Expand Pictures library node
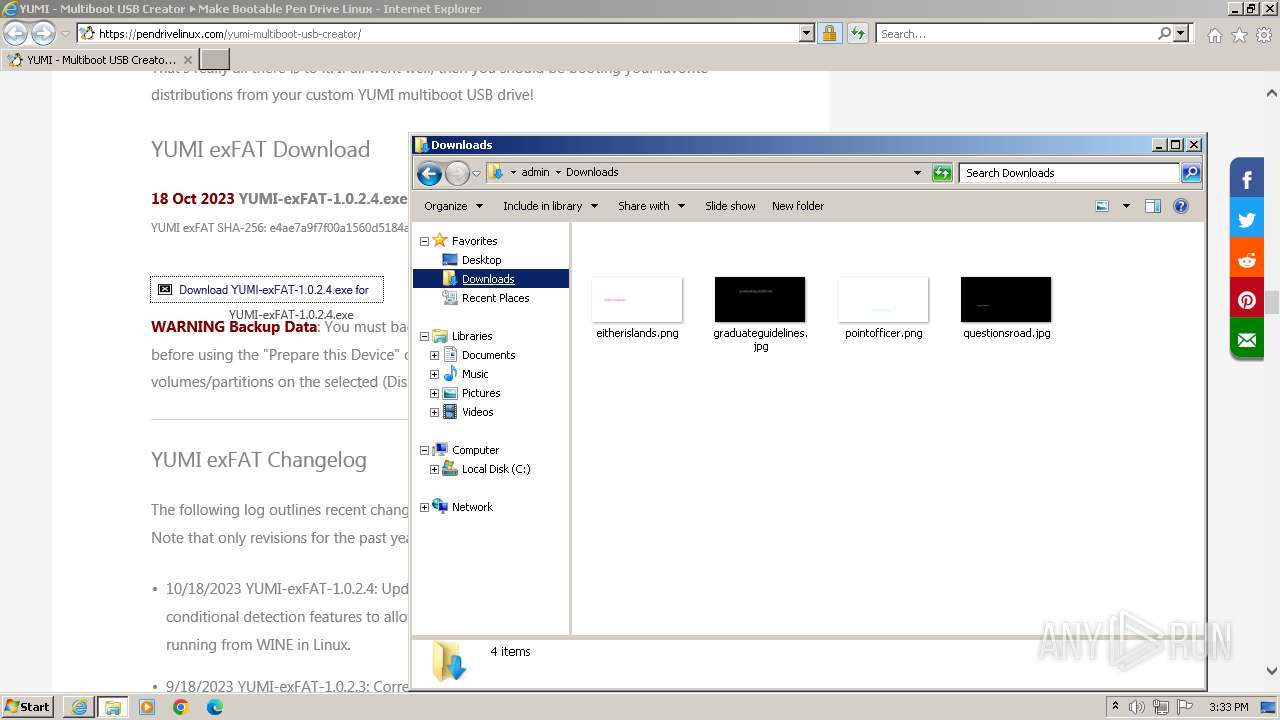The width and height of the screenshot is (1280, 720). click(x=434, y=393)
